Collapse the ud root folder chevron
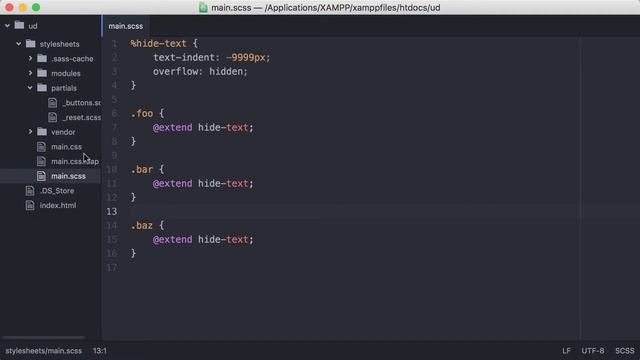Viewport: 640px width, 360px height. (7, 26)
